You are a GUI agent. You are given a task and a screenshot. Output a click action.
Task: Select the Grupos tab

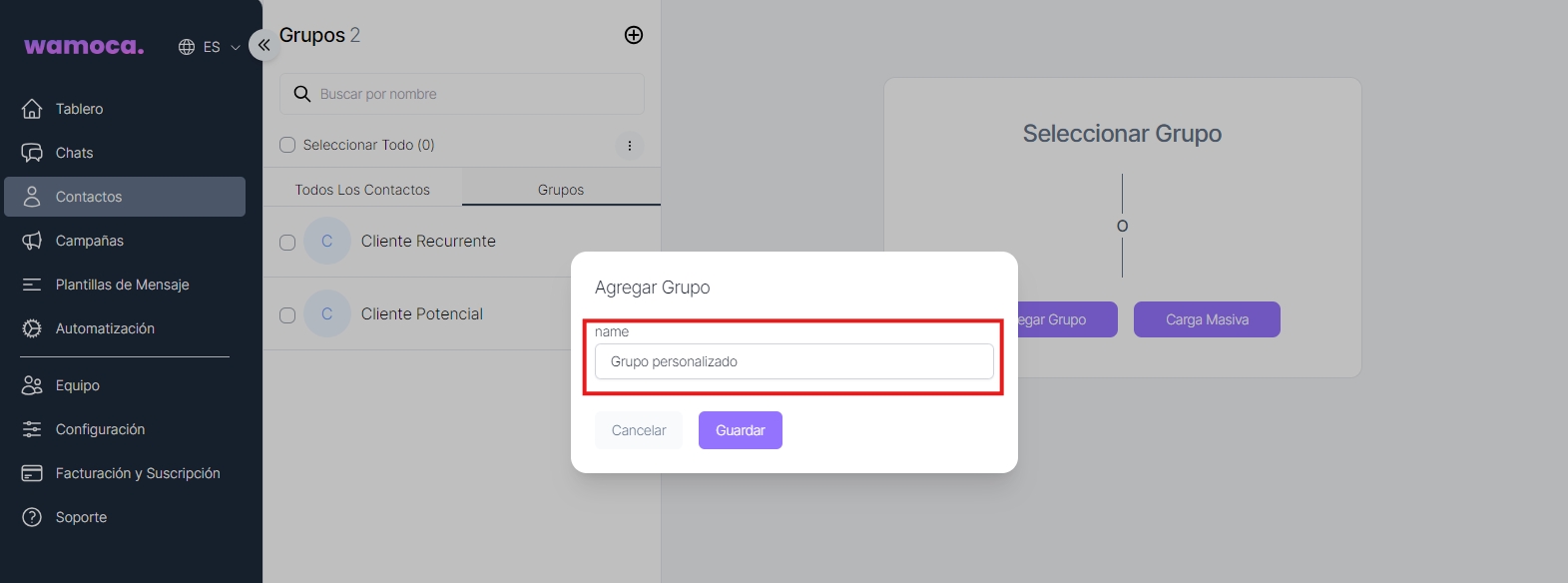coord(561,190)
